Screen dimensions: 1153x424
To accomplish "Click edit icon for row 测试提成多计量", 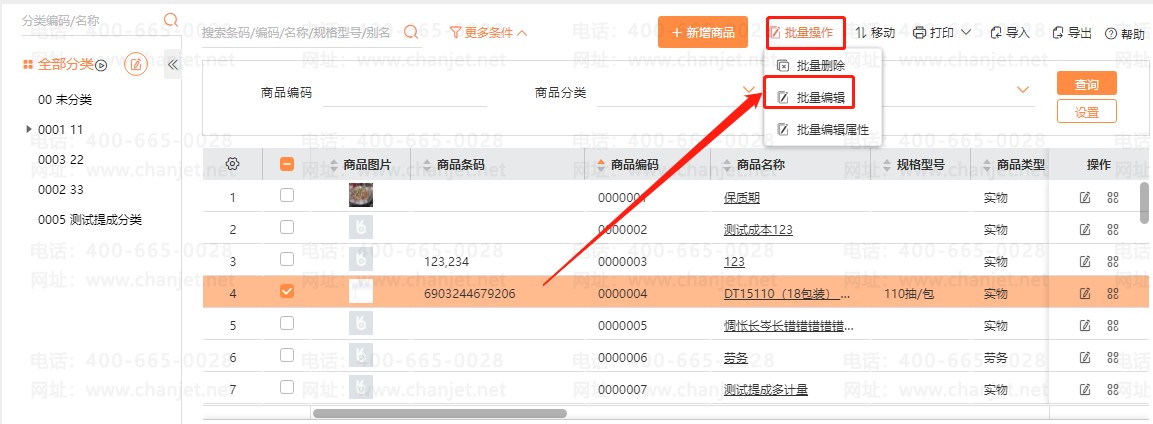I will tap(1085, 389).
